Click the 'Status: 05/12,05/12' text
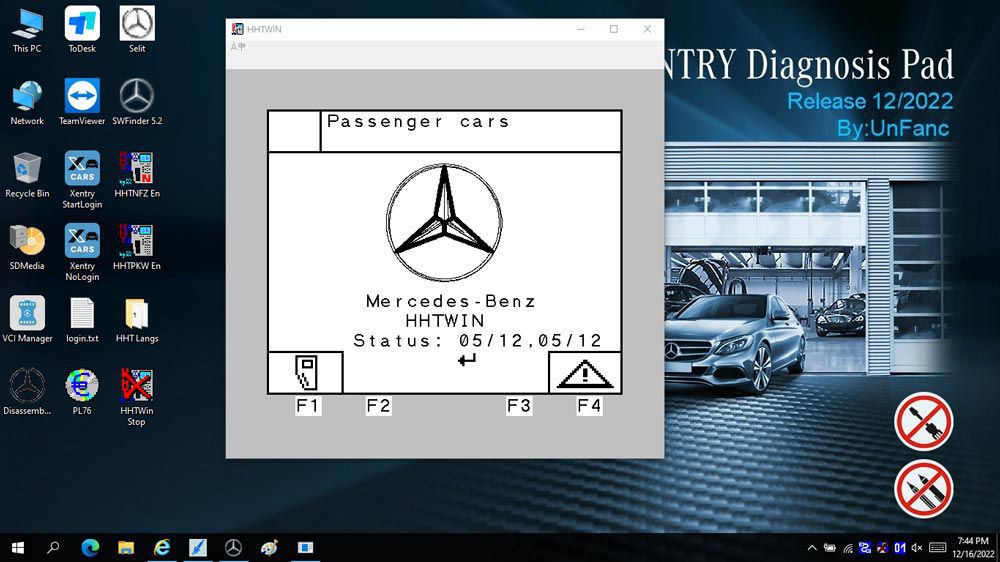The image size is (1000, 562). pyautogui.click(x=478, y=341)
